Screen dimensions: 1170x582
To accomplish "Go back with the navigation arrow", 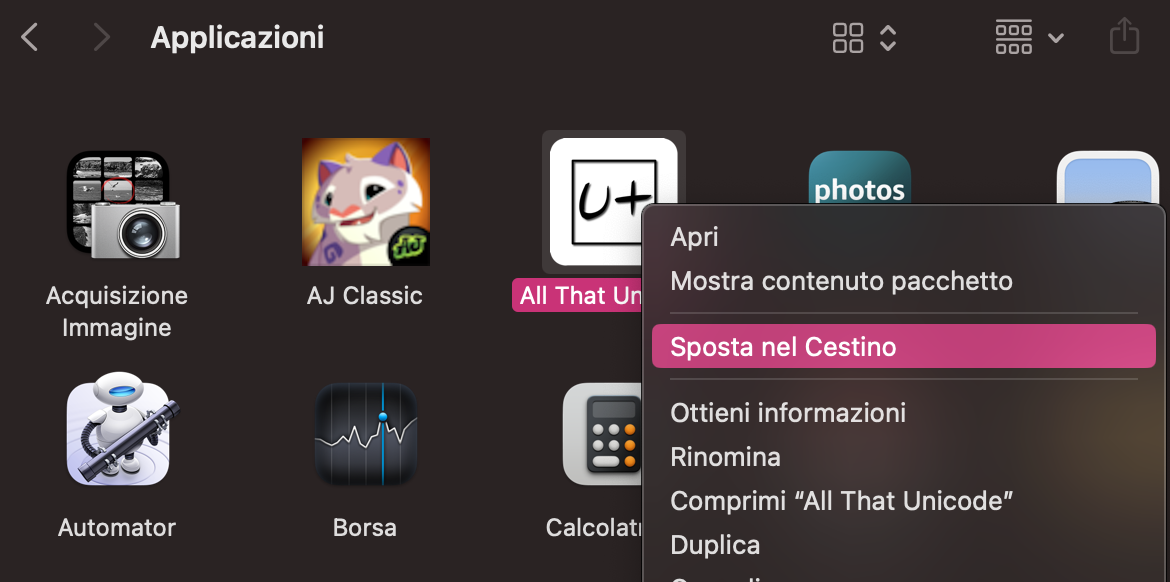I will click(x=29, y=36).
